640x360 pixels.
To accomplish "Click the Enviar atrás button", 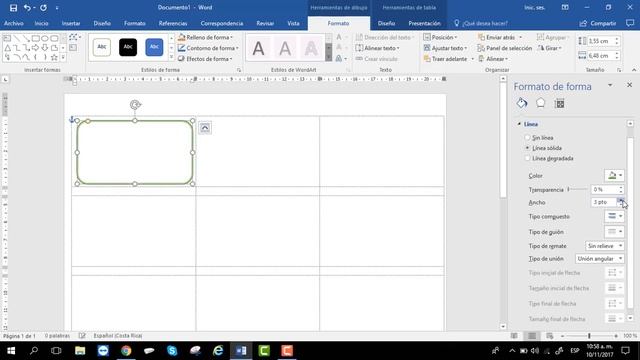I will tap(500, 37).
